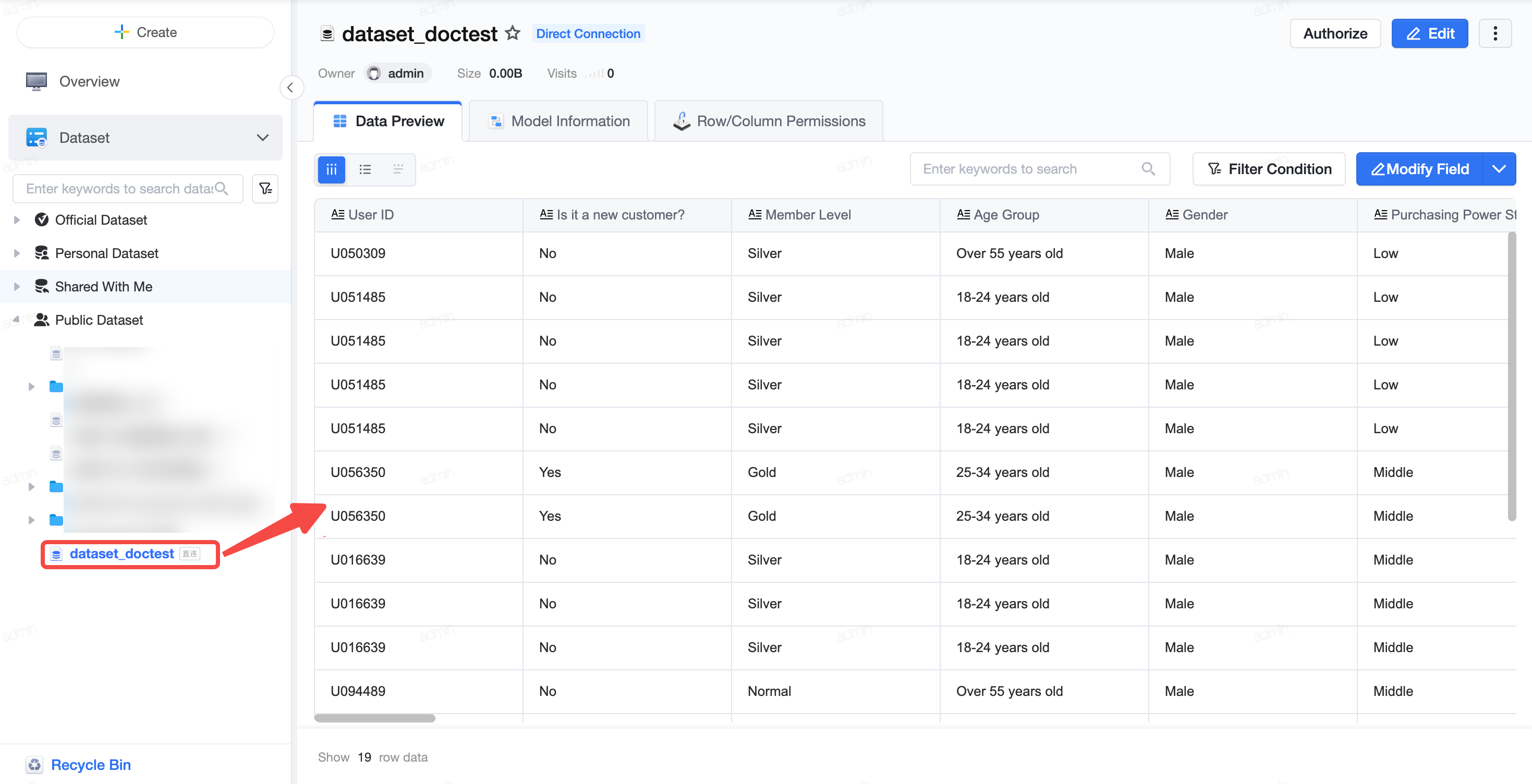Switch to the Model Information tab

click(x=558, y=121)
